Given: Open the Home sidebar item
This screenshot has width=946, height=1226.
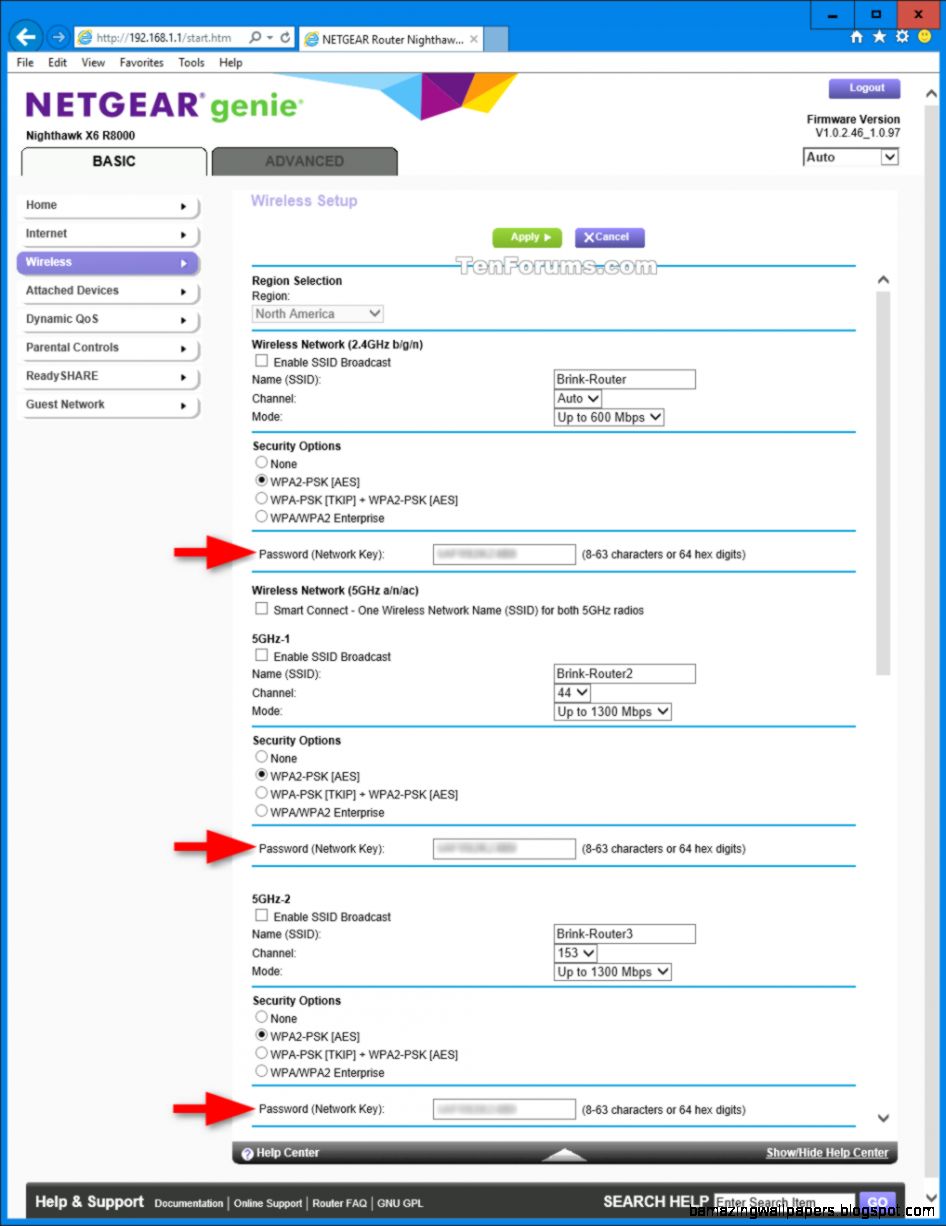Looking at the screenshot, I should (108, 206).
